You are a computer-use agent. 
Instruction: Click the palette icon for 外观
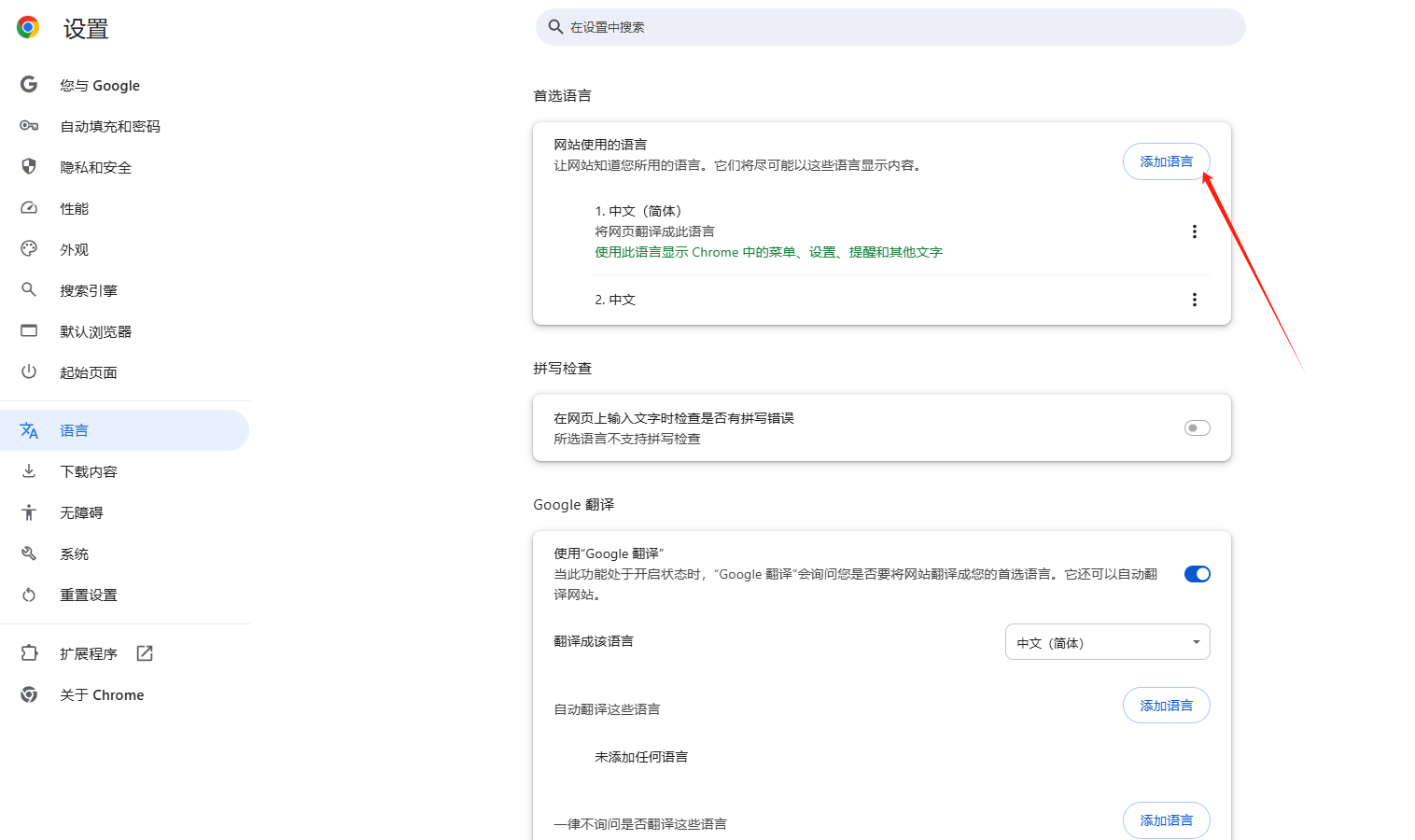(x=29, y=249)
